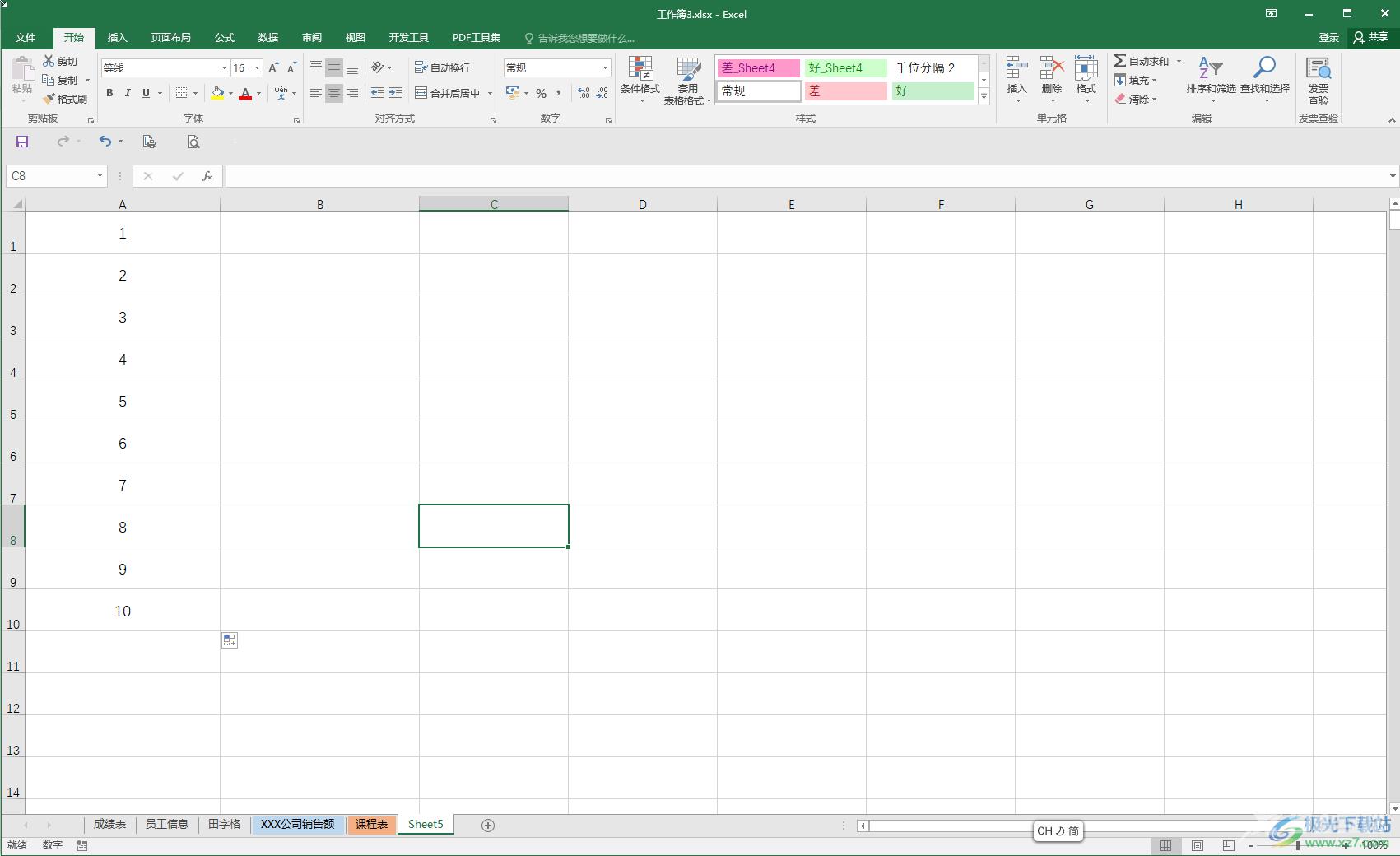
Task: Open the Clear (清除) dropdown
Action: click(1136, 99)
